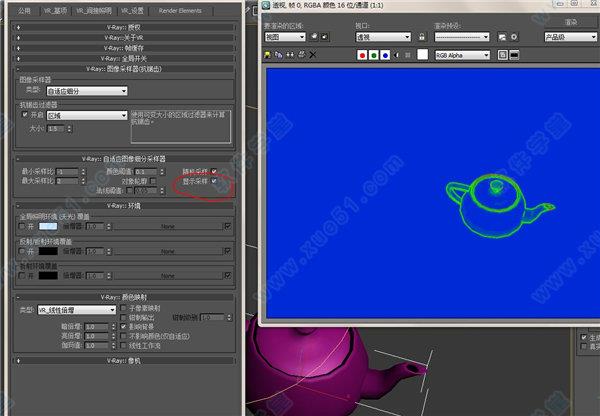600x416 pixels.
Task: Switch to the Render Elements tab
Action: point(180,11)
